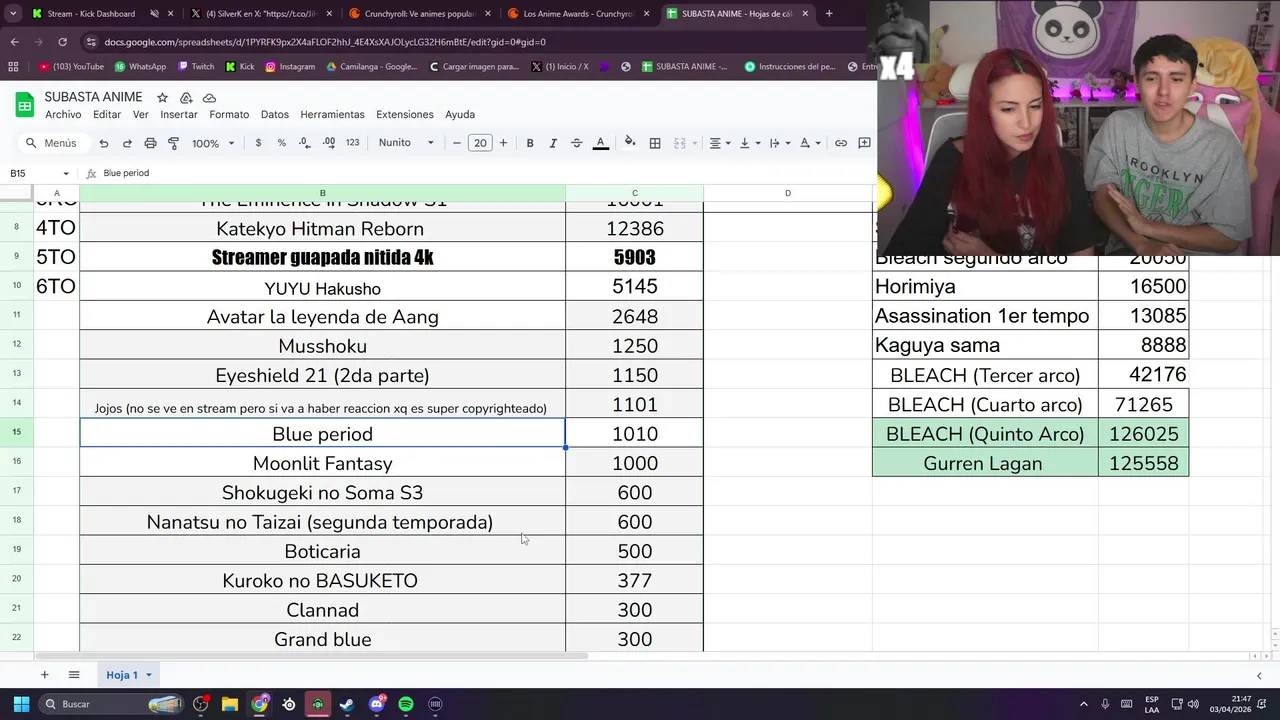This screenshot has width=1280, height=720.
Task: Open the Herramientas menu
Action: 332,114
